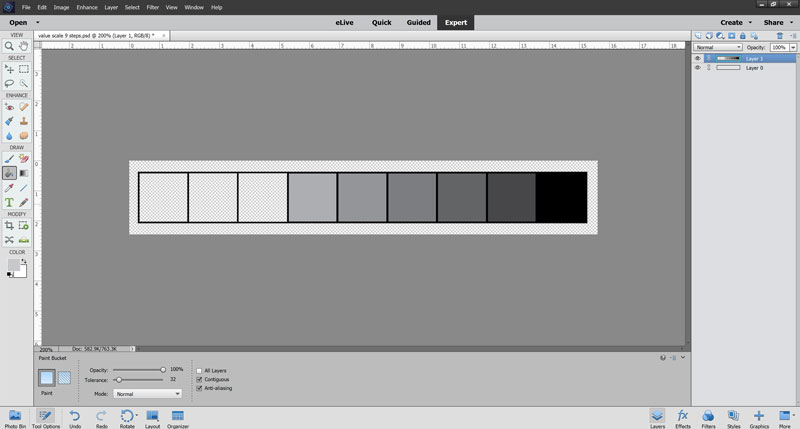The width and height of the screenshot is (800, 429).
Task: Enable the All Layers checkbox
Action: point(199,371)
